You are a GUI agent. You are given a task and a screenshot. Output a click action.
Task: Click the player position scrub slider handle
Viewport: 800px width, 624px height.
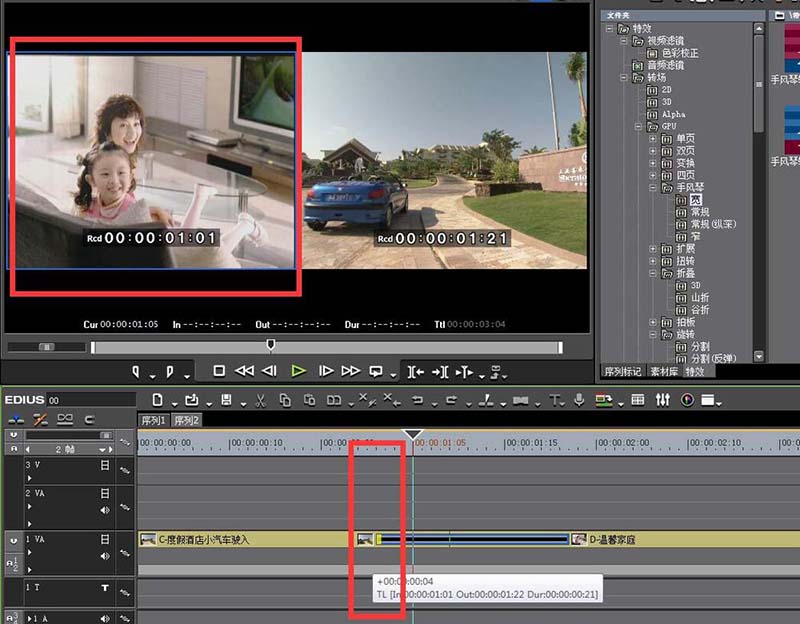coord(270,345)
